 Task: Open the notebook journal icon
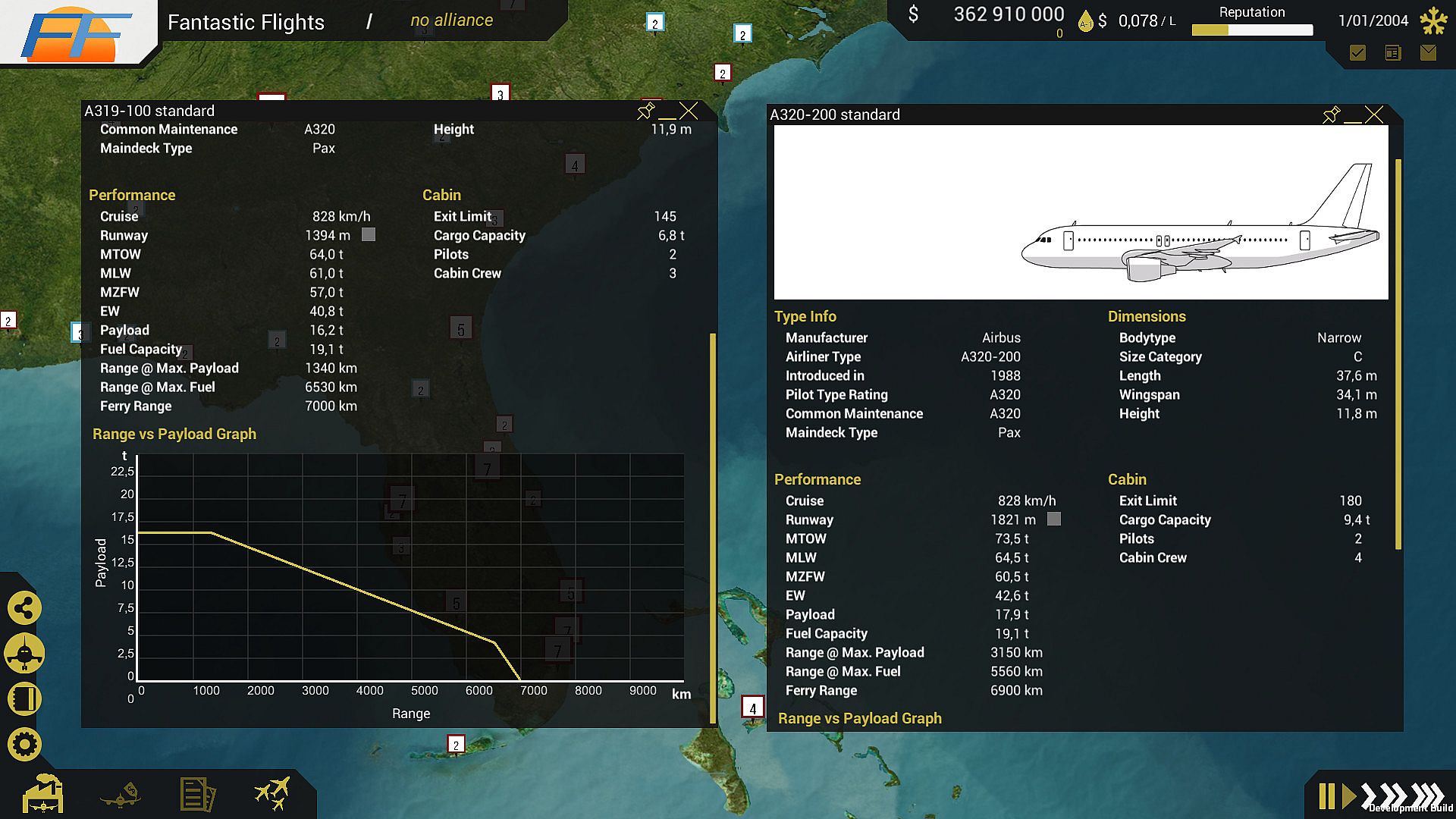click(24, 699)
